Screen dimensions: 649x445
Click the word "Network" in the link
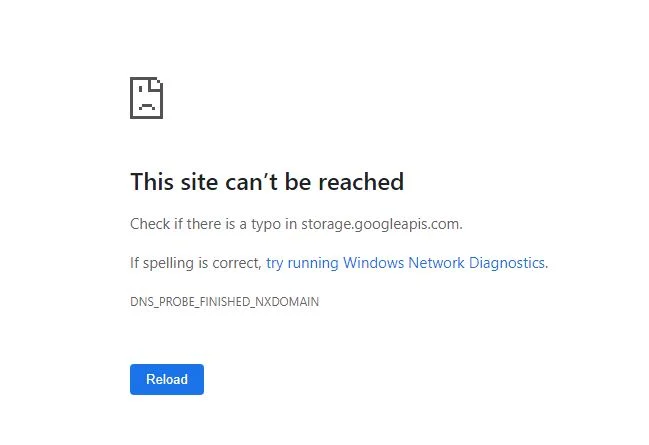(434, 263)
